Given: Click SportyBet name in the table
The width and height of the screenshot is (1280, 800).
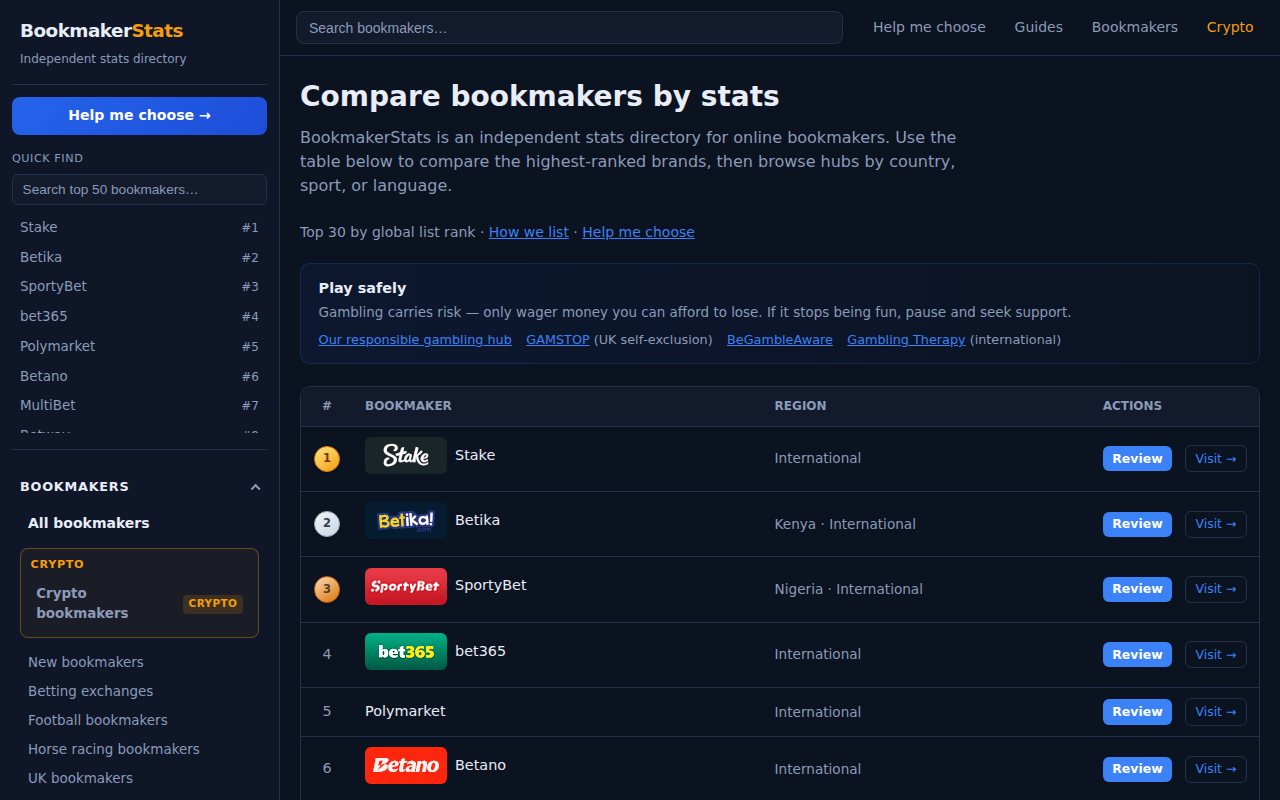Looking at the screenshot, I should point(491,585).
